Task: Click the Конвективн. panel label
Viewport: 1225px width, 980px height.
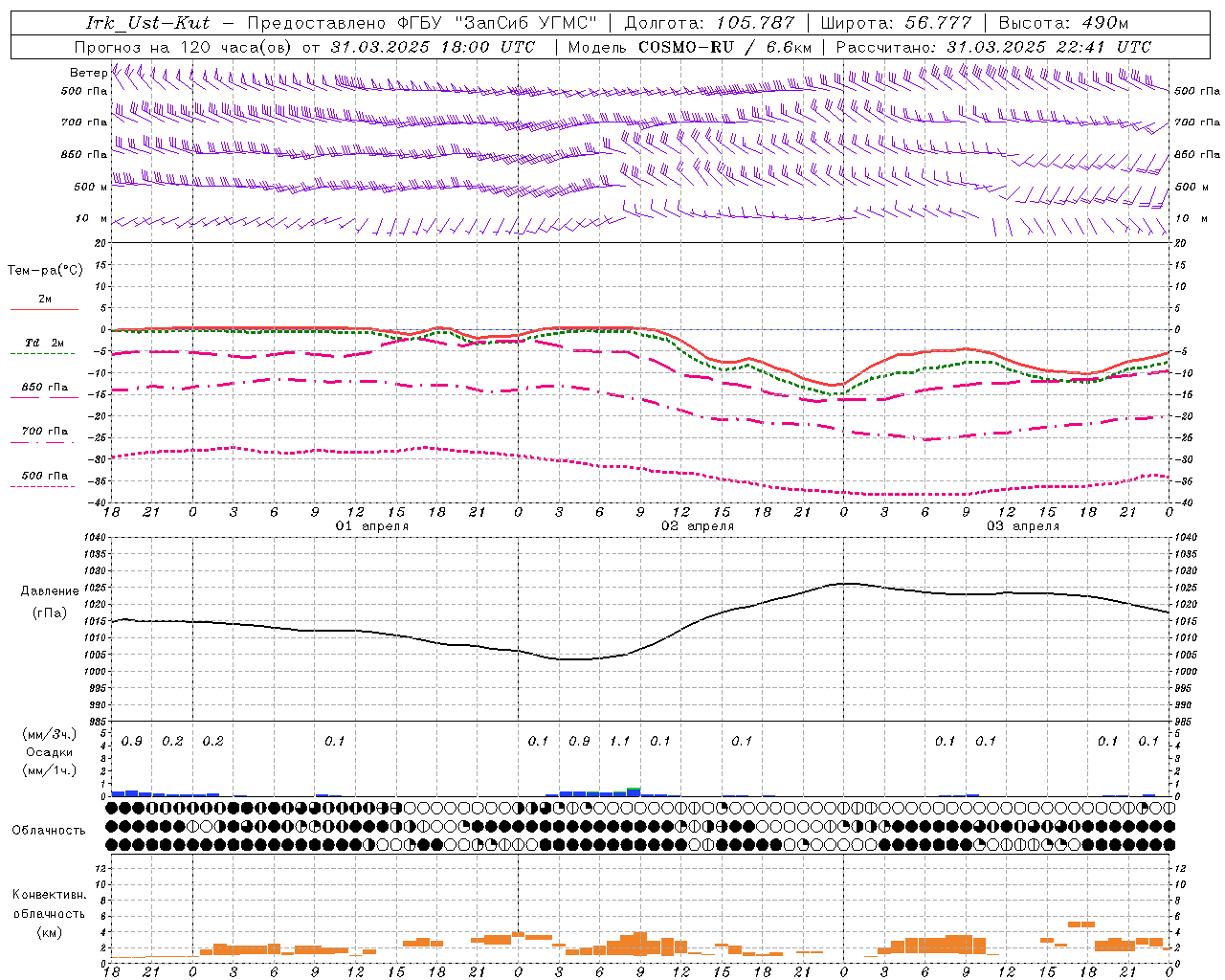Action: coord(49,895)
